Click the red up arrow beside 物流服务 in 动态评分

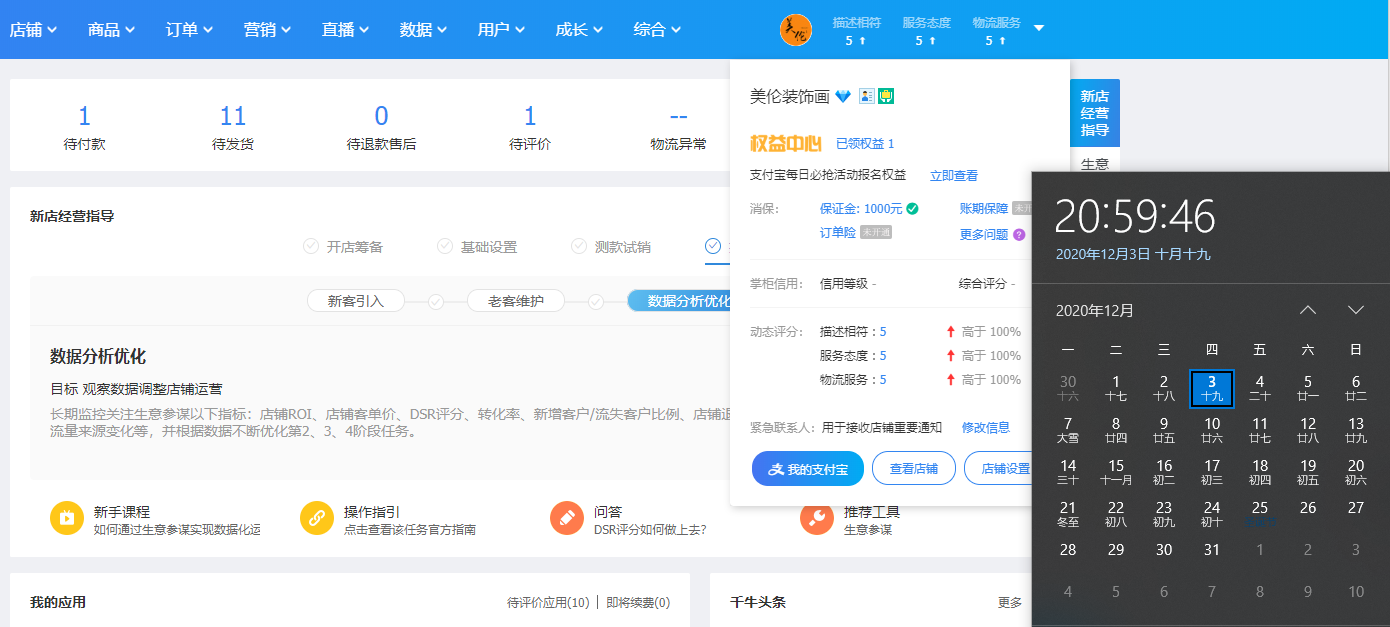[951, 380]
